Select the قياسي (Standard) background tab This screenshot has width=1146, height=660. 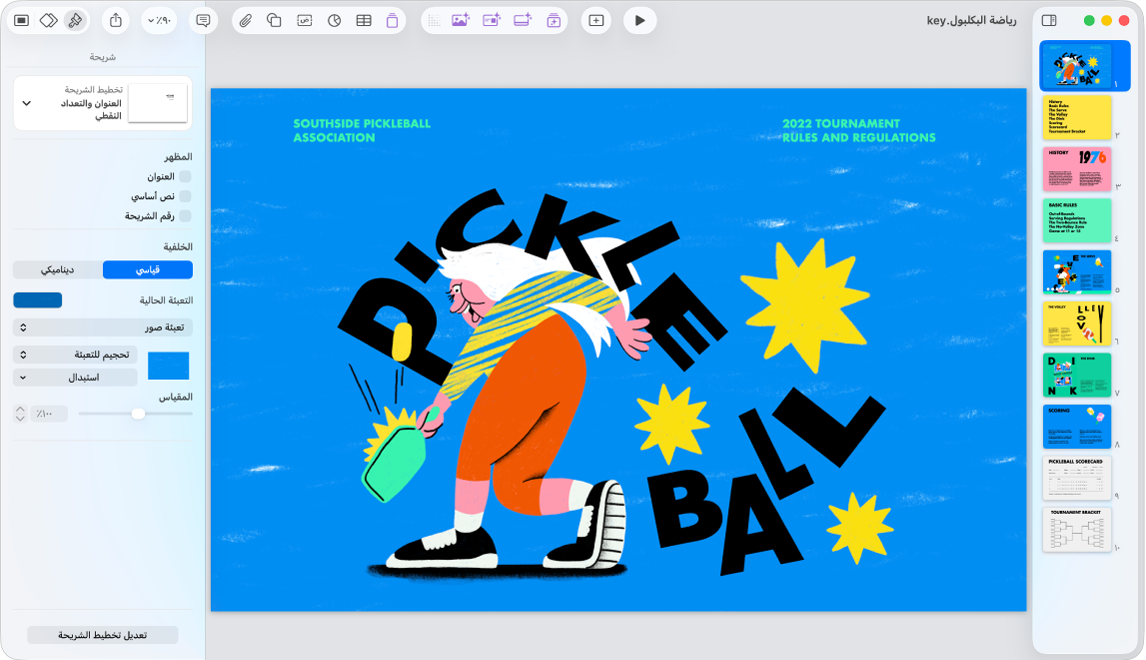pos(148,270)
